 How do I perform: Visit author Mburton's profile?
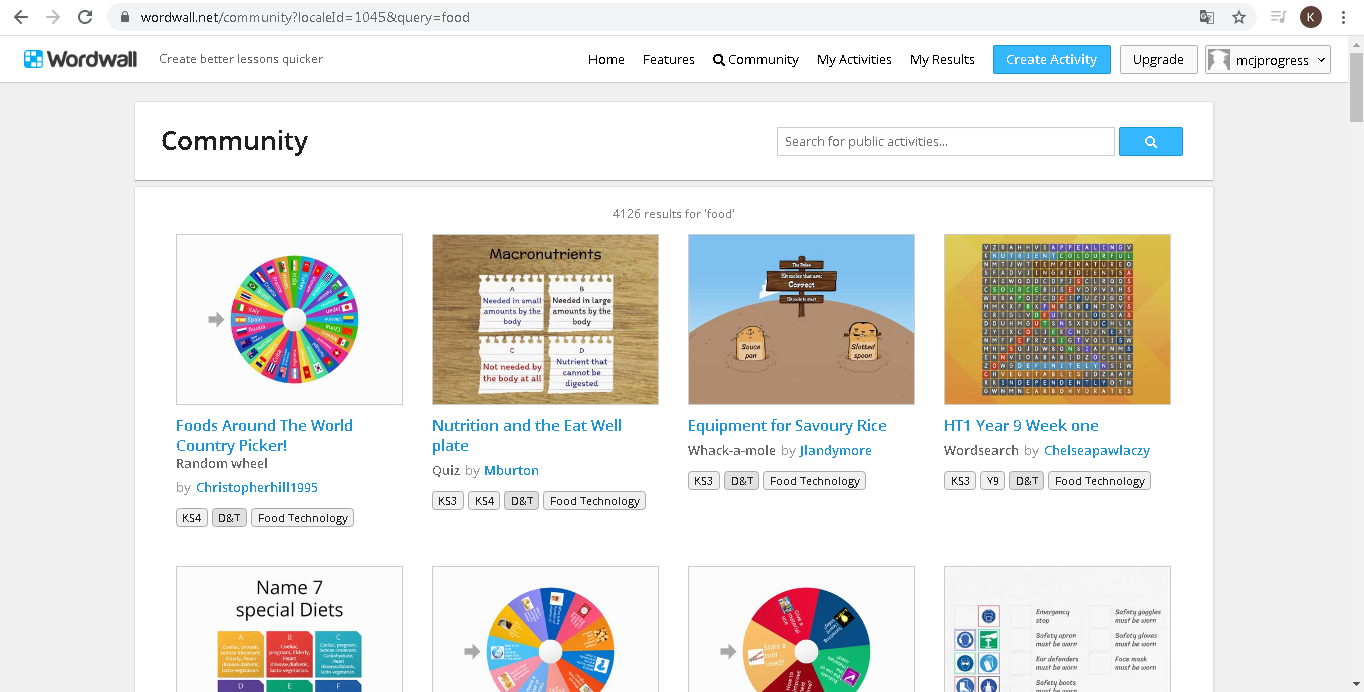click(x=511, y=471)
